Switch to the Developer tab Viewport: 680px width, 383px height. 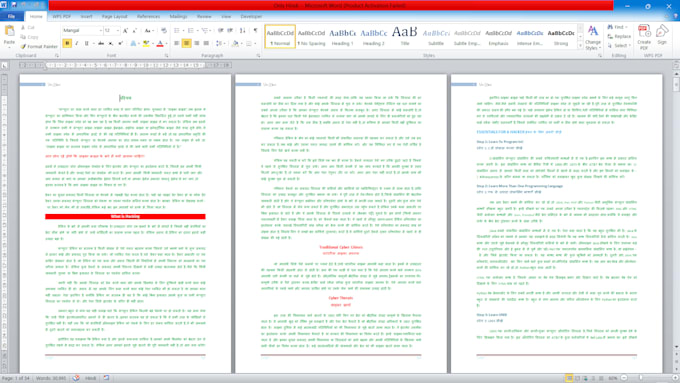[251, 16]
